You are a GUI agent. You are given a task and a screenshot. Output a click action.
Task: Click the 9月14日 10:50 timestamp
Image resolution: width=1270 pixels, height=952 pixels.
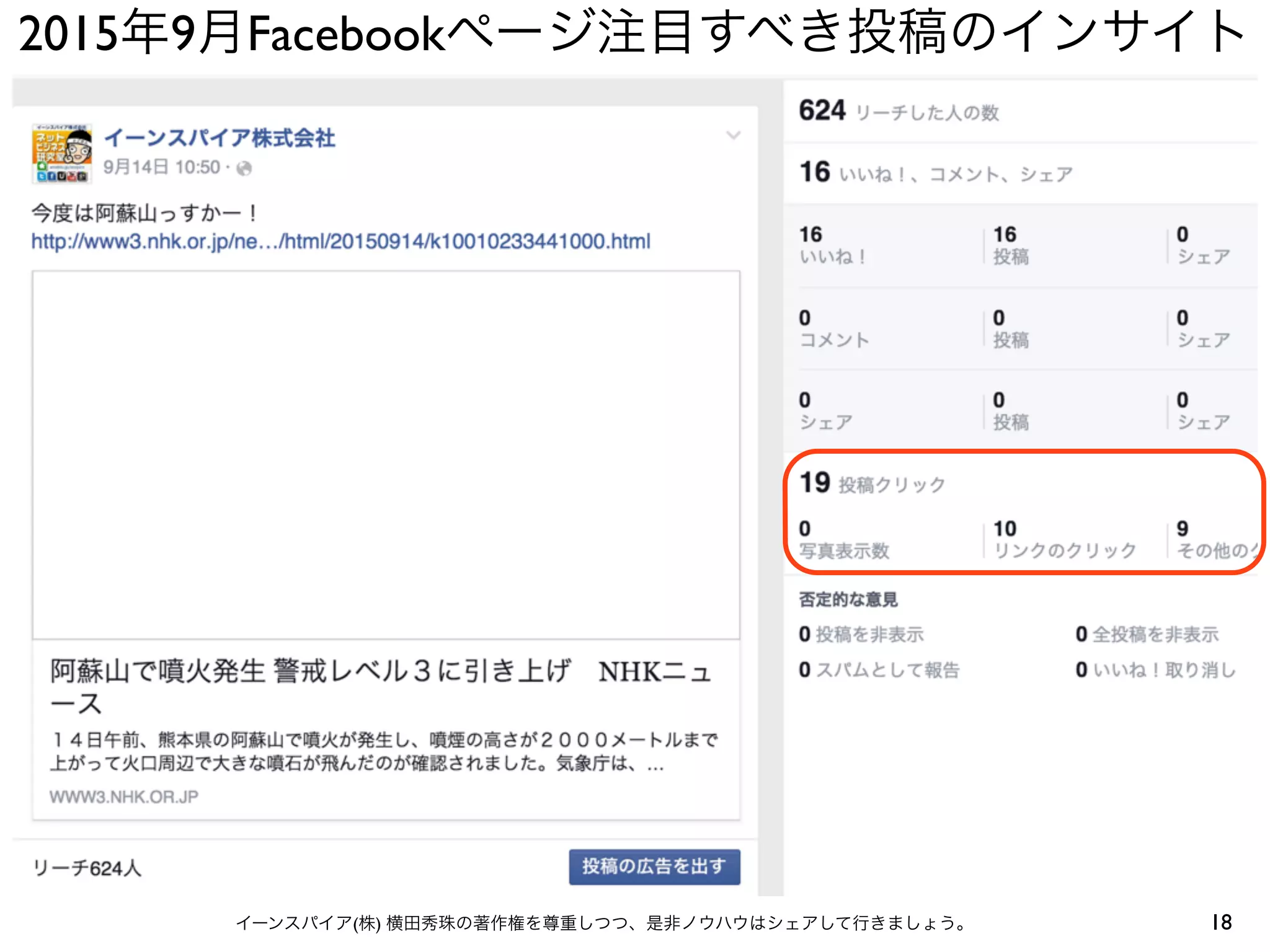[162, 167]
